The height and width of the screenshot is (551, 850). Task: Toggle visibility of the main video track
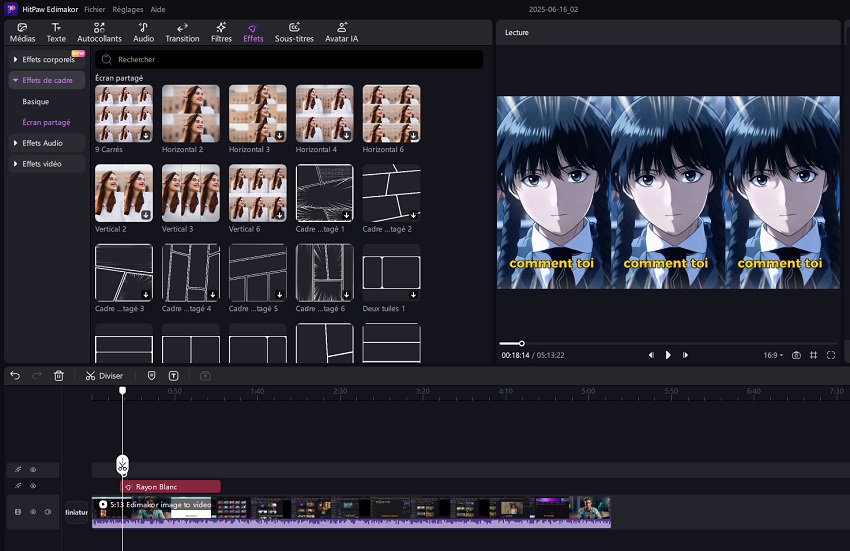coord(33,512)
